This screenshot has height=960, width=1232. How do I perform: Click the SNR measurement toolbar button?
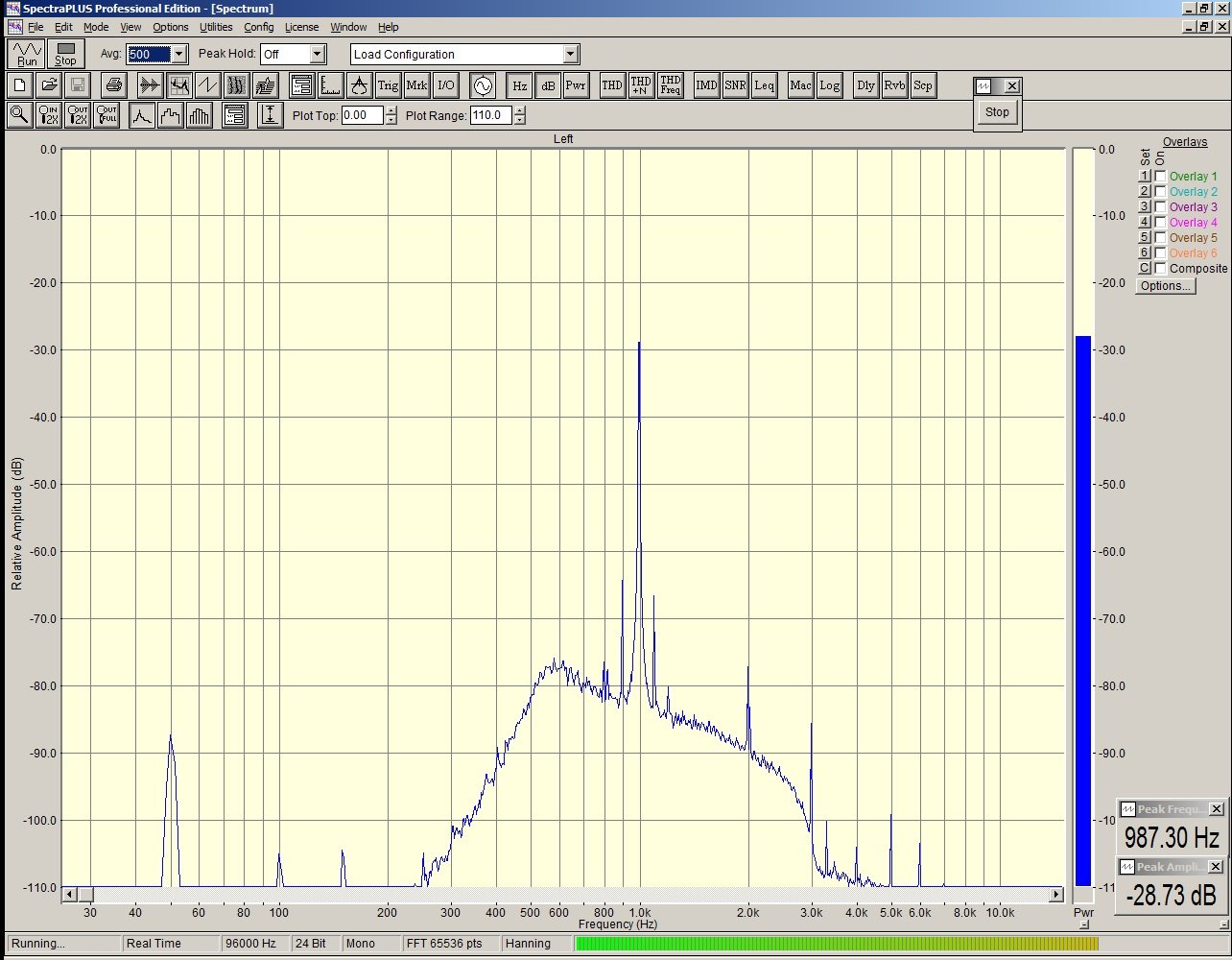click(735, 85)
